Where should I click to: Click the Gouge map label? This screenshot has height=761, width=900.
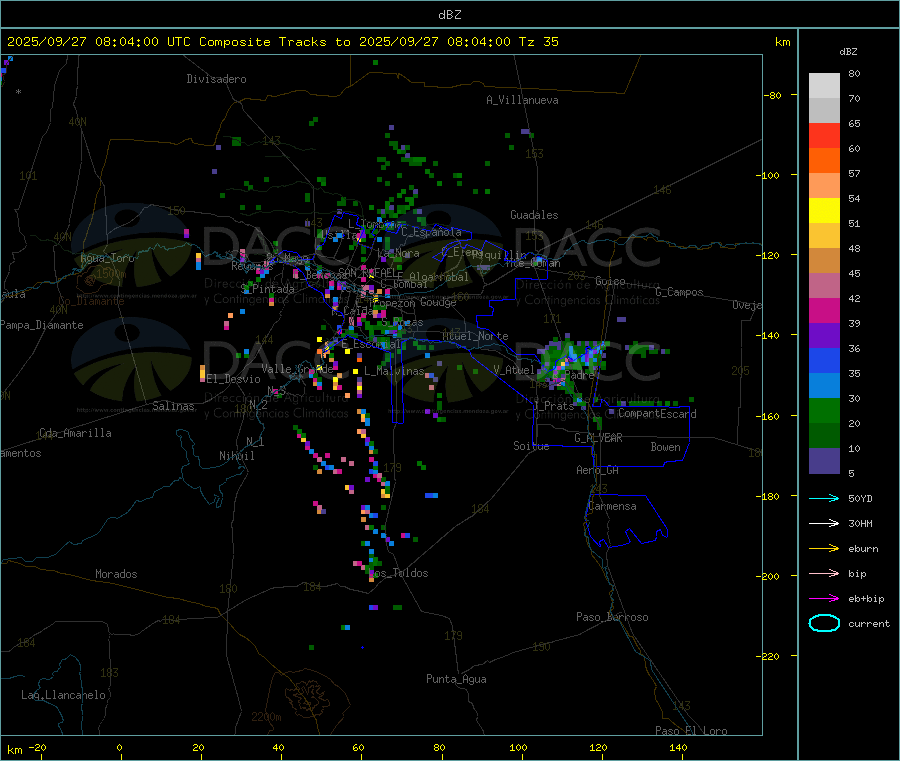click(x=438, y=302)
